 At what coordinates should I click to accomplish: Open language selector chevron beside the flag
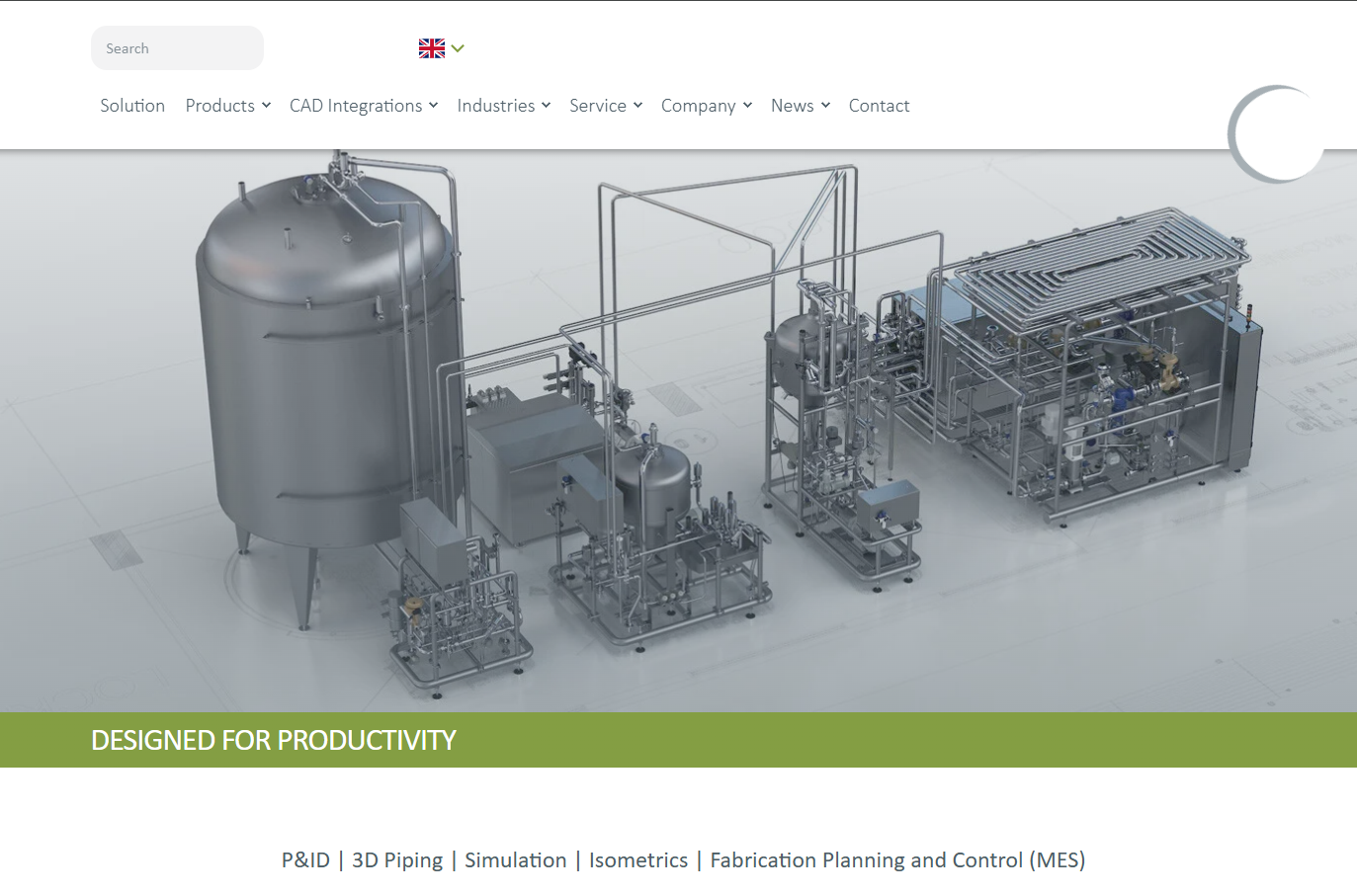458,48
